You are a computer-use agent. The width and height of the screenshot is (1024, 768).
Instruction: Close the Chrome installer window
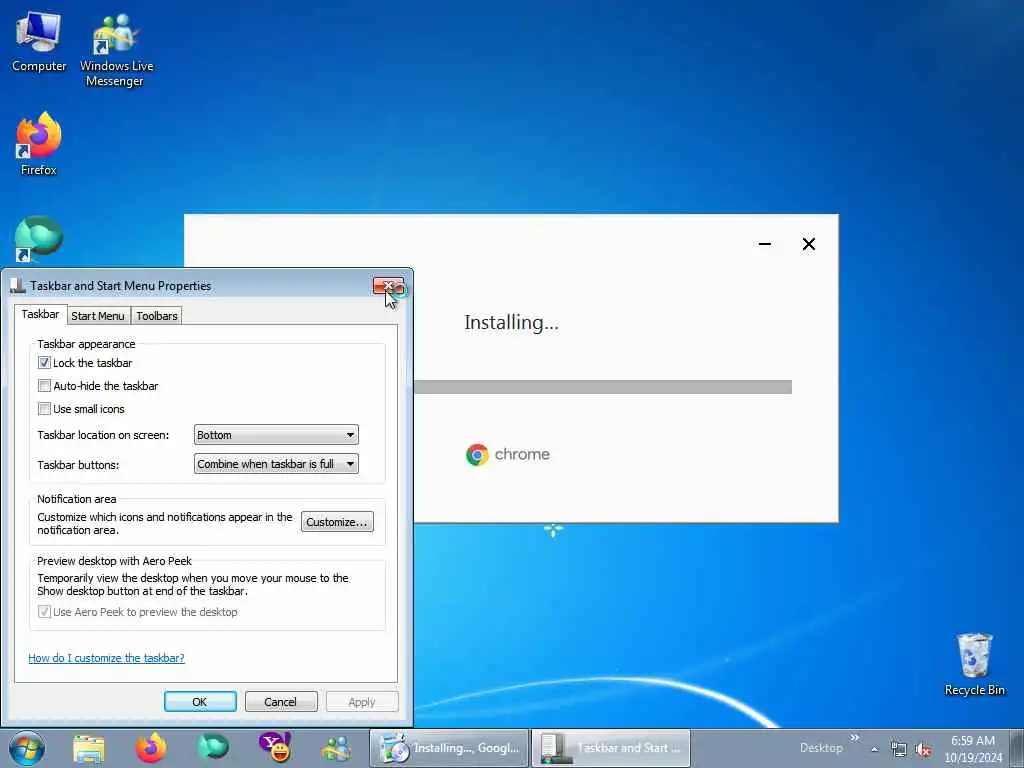coord(808,244)
